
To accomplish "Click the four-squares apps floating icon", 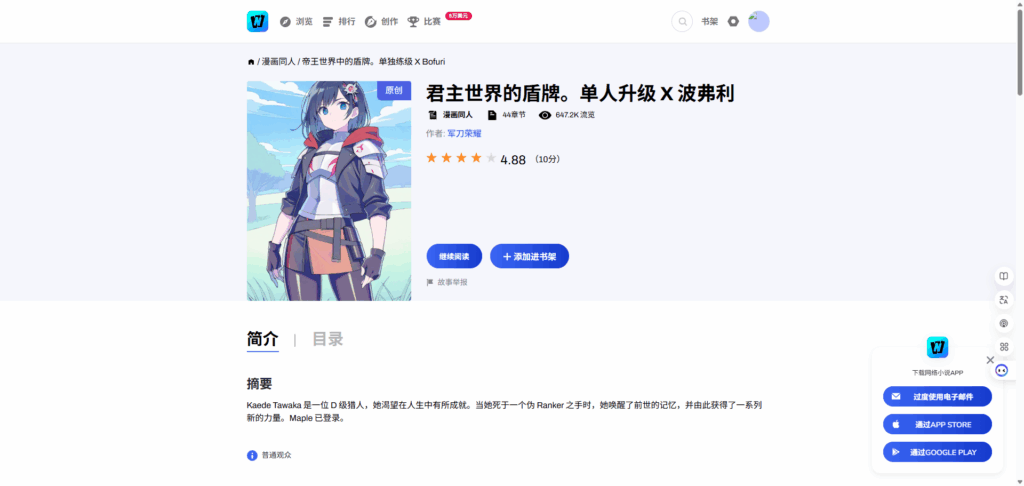I will [x=1004, y=347].
